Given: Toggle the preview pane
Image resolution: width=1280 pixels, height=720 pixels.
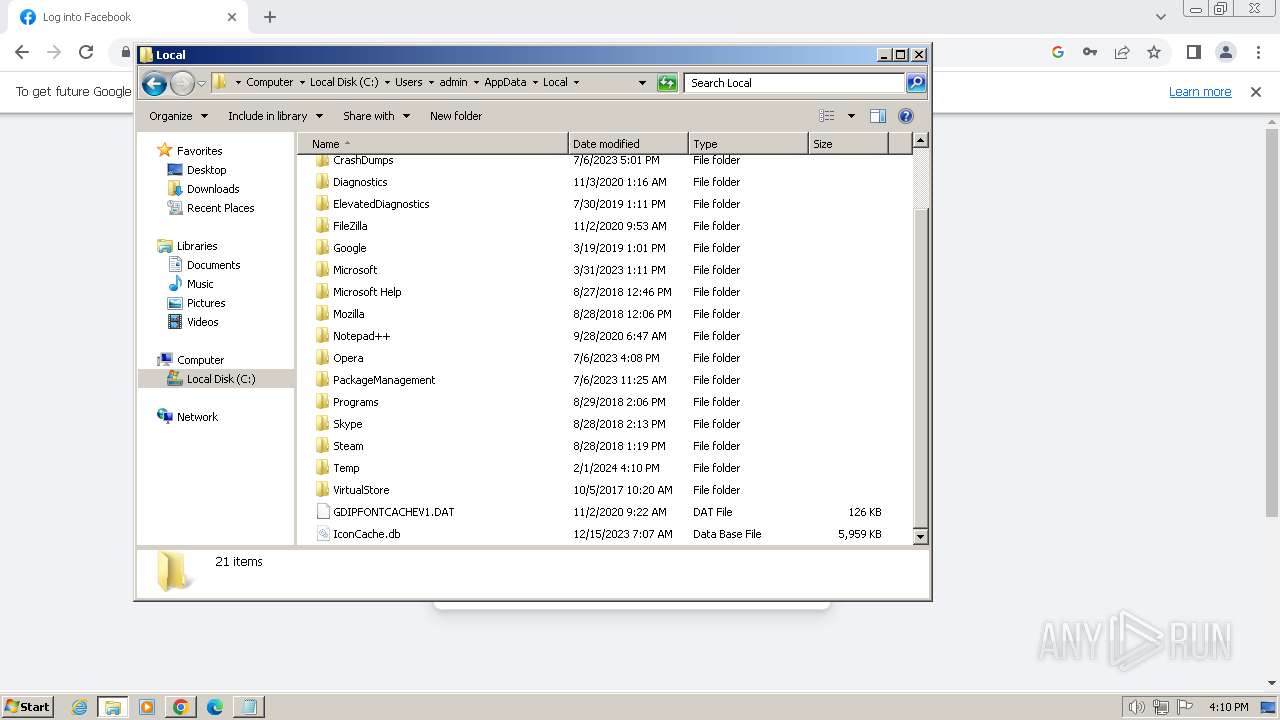Looking at the screenshot, I should coord(878,116).
